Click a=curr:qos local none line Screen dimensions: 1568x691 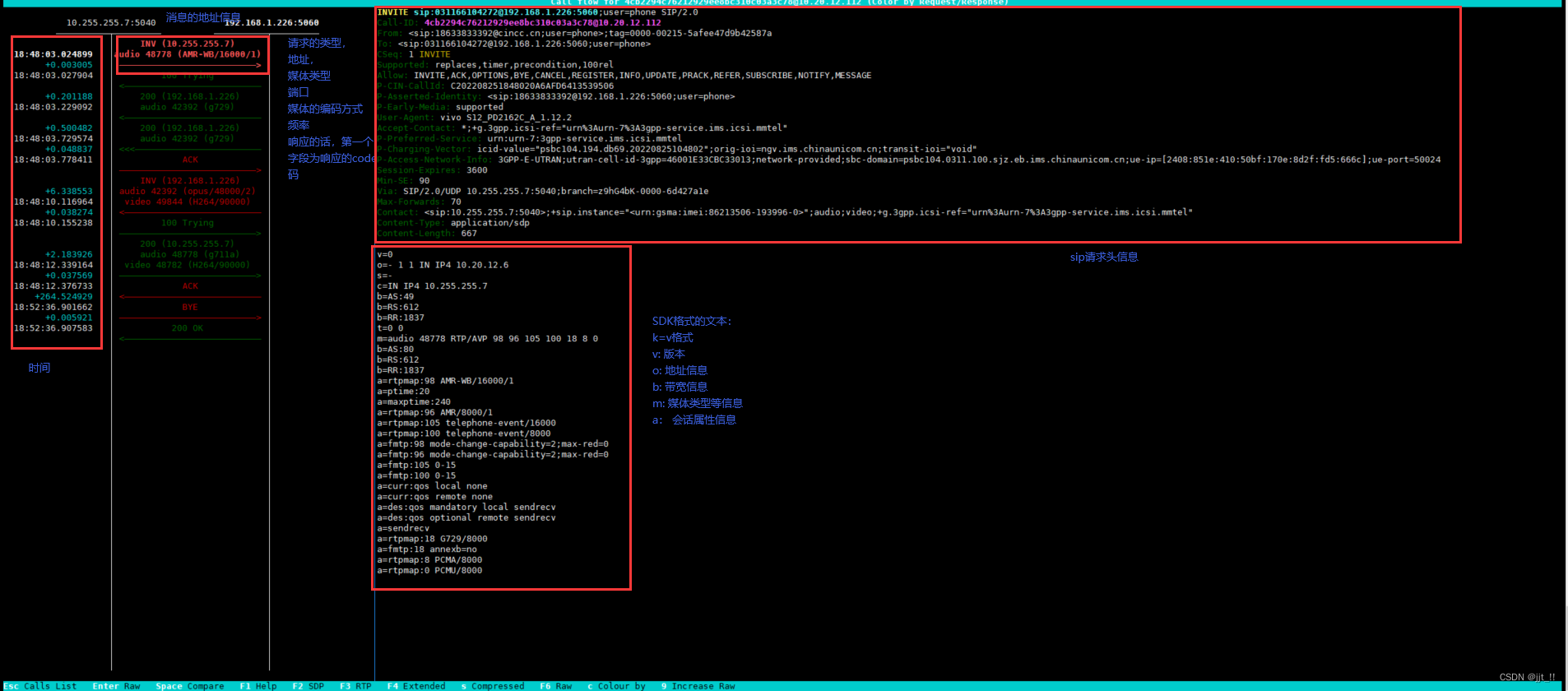click(432, 486)
